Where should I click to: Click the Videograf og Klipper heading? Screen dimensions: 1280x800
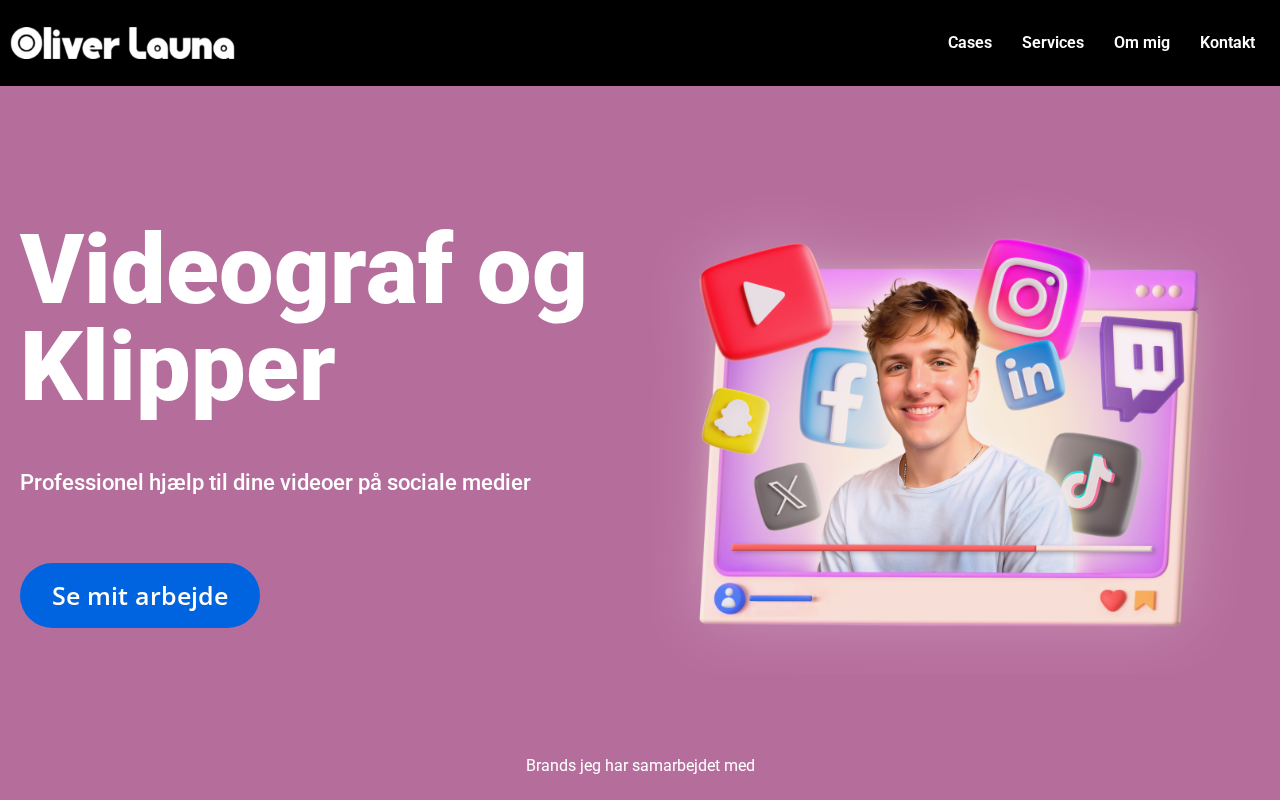(x=304, y=317)
